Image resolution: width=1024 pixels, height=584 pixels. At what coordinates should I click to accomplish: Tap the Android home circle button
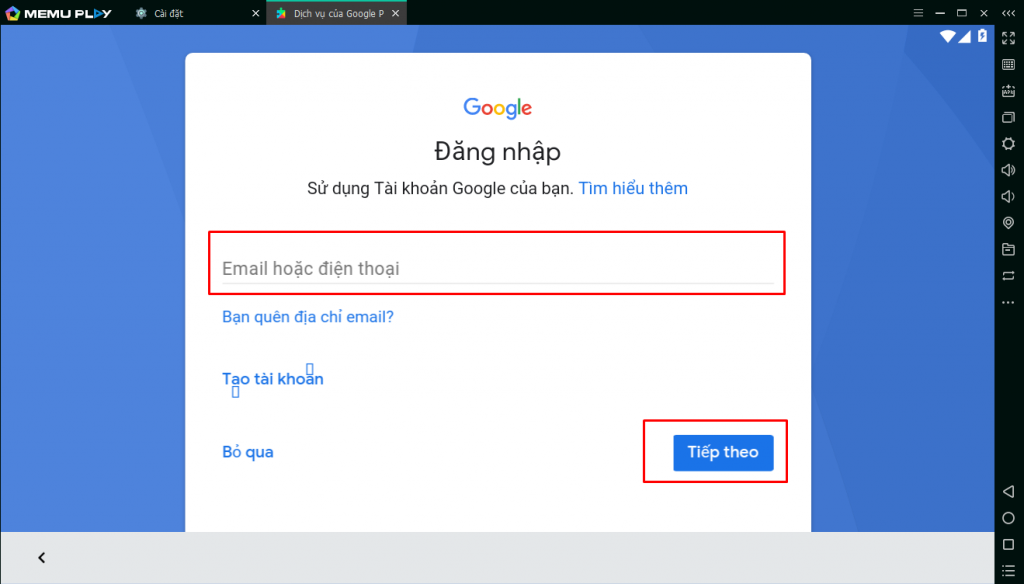pyautogui.click(x=1008, y=518)
